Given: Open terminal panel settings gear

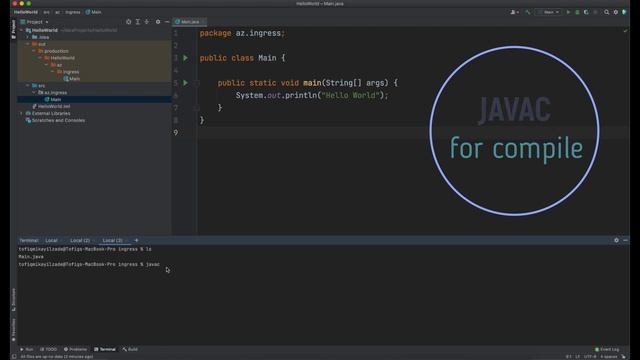Looking at the screenshot, I should pyautogui.click(x=616, y=240).
